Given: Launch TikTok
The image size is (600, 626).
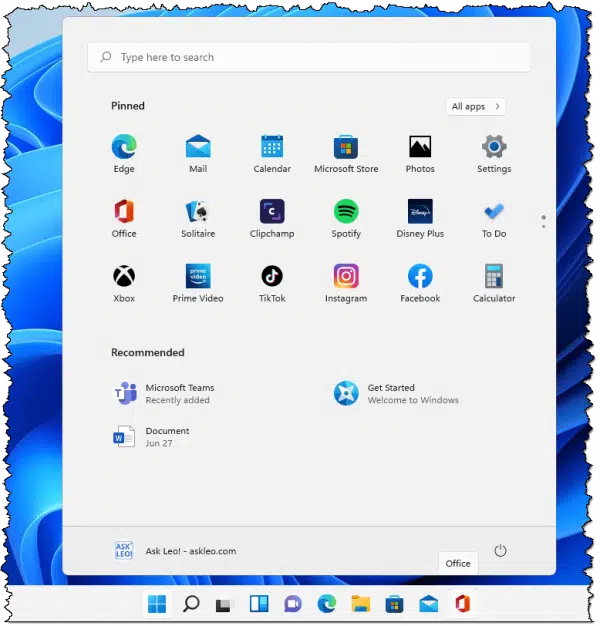Looking at the screenshot, I should 272,283.
